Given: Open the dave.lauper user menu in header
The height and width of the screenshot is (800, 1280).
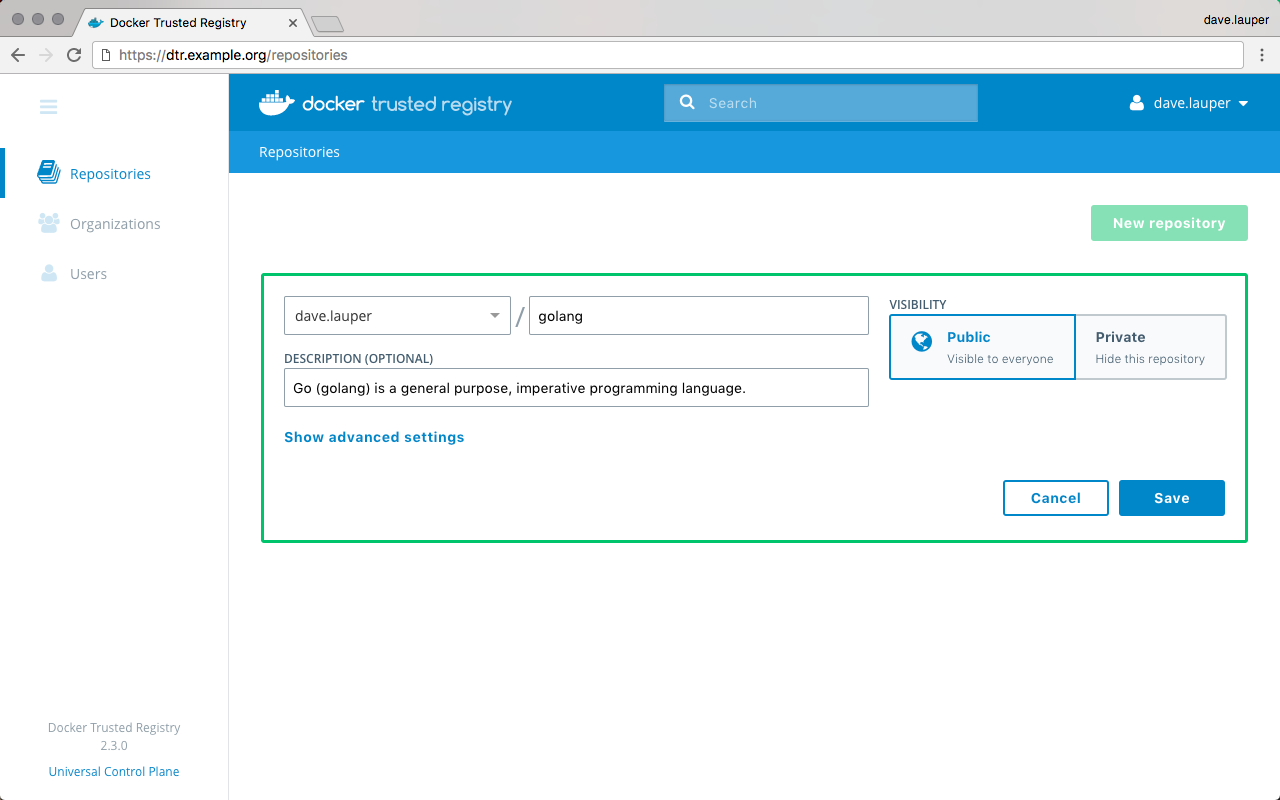Looking at the screenshot, I should (x=1188, y=103).
